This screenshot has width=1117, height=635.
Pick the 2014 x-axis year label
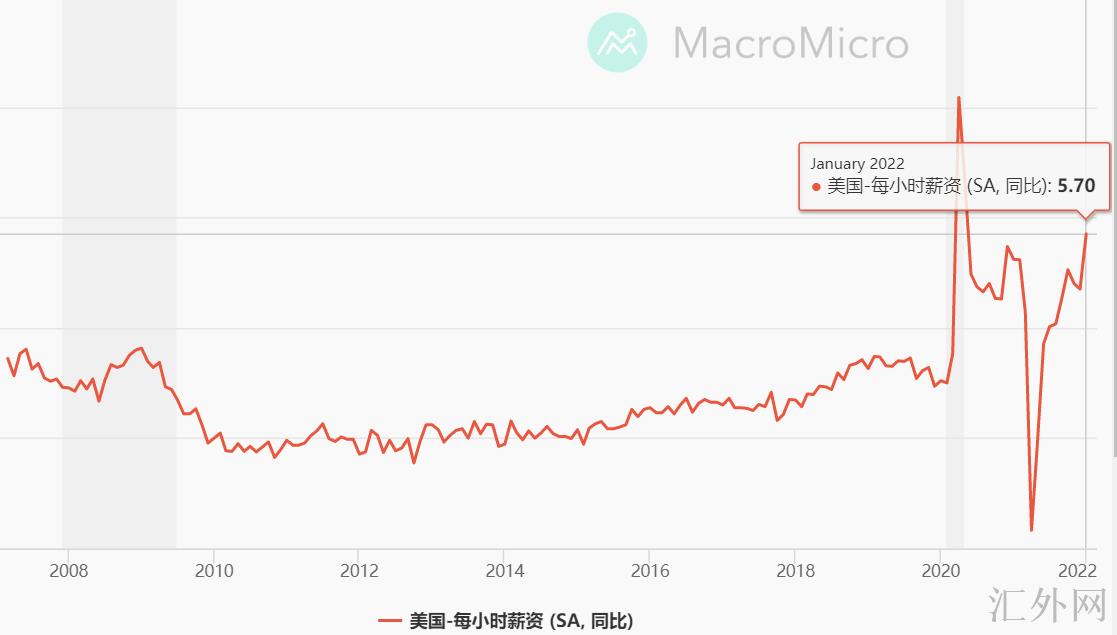click(505, 572)
